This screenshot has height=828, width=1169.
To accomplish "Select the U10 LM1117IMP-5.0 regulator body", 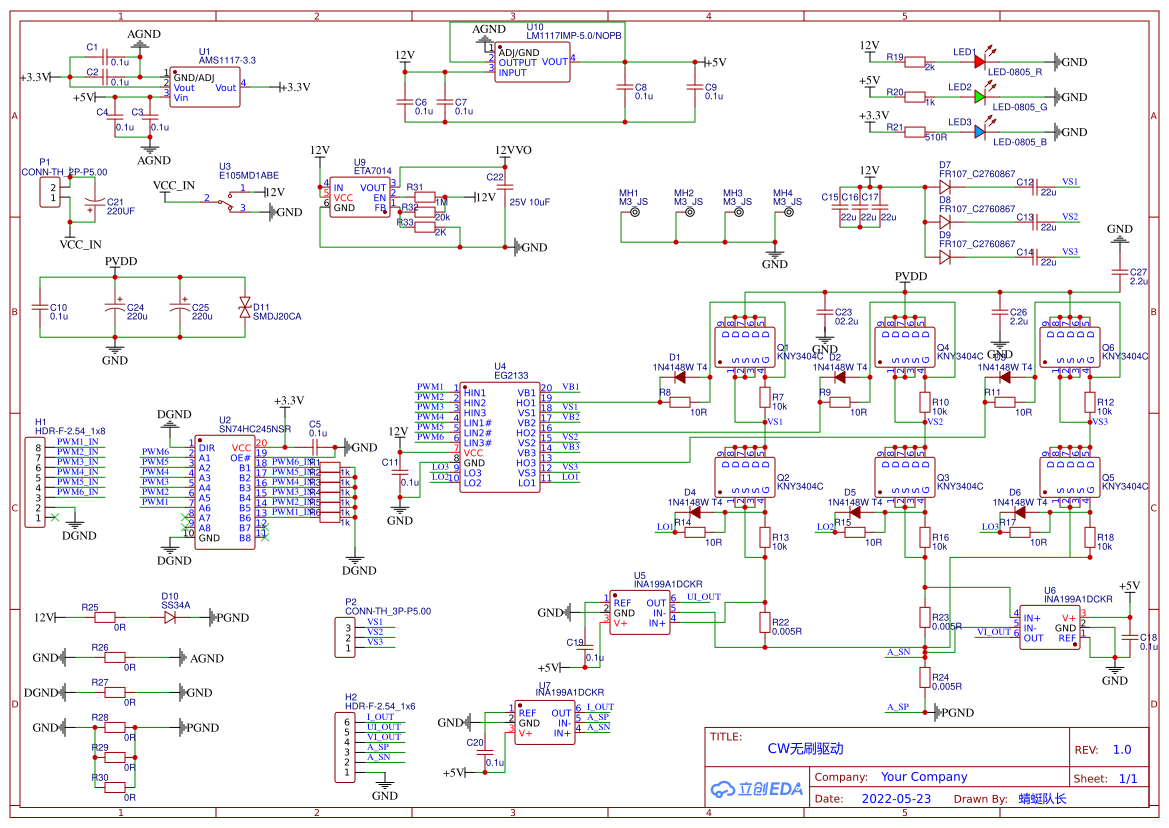I will 532,62.
